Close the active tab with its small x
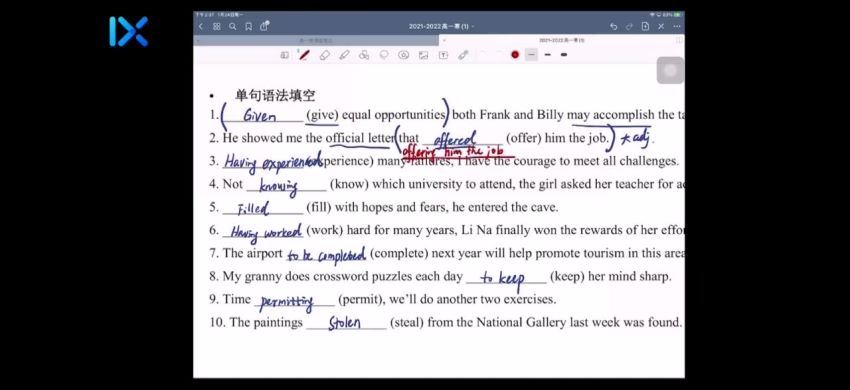 445,40
